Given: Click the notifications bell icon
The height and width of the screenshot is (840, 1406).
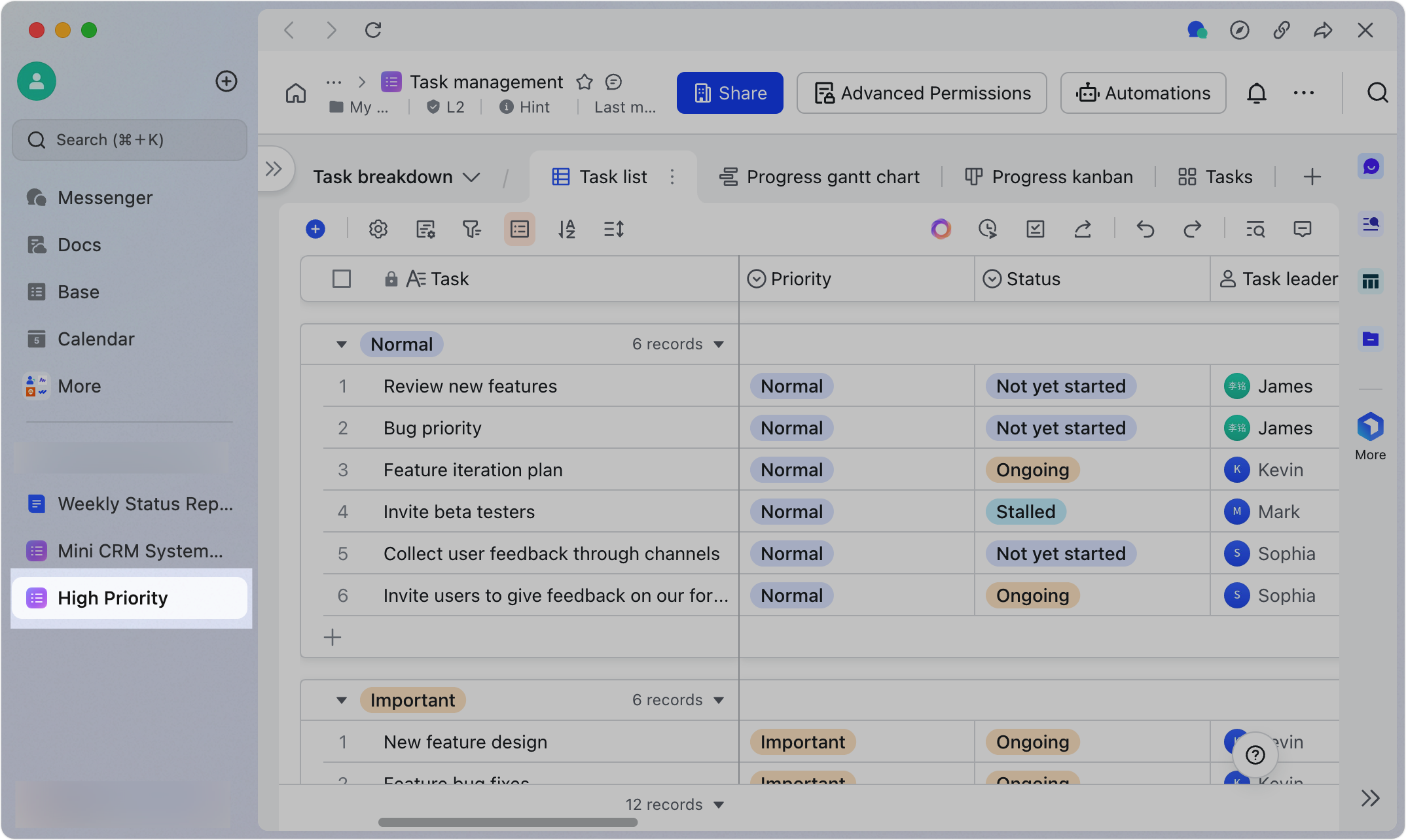Looking at the screenshot, I should (1257, 93).
